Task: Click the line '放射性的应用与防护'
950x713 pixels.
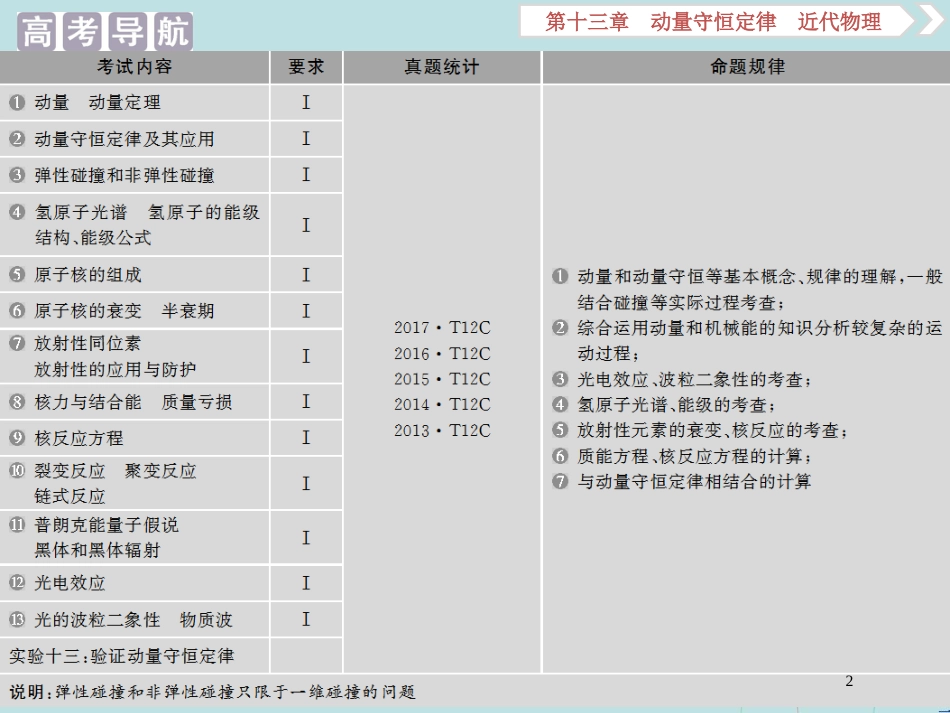Action: click(x=115, y=370)
